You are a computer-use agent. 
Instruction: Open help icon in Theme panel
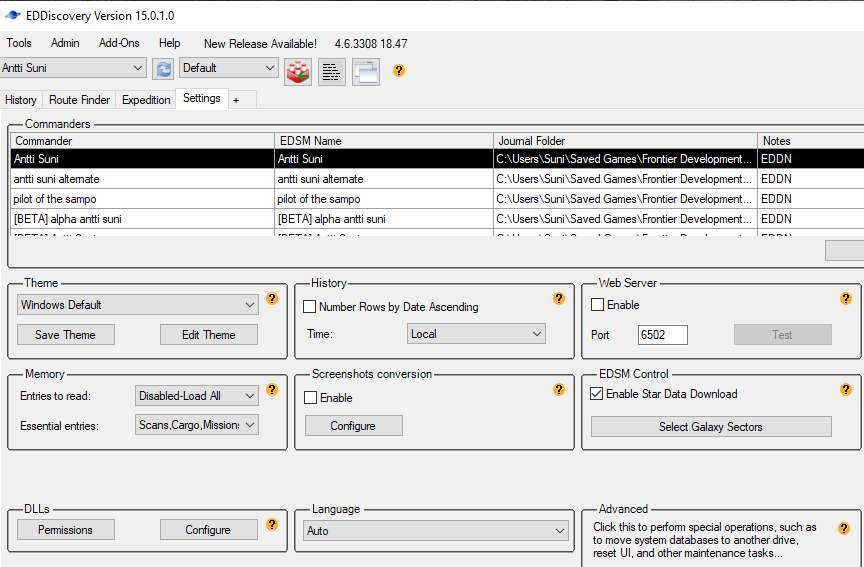[x=272, y=299]
